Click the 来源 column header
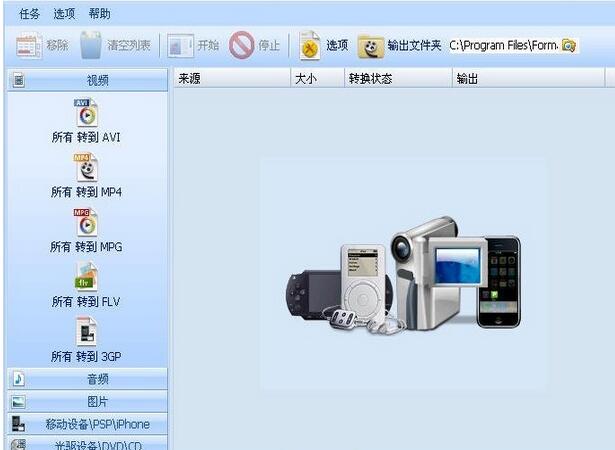615x450 pixels. [232, 78]
